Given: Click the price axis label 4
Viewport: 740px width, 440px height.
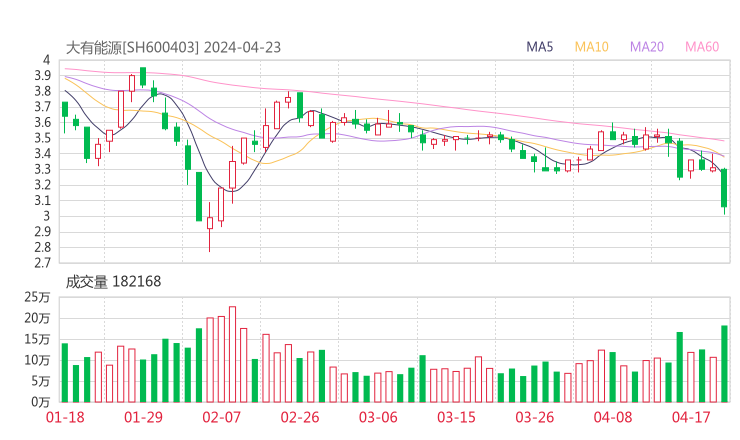Looking at the screenshot, I should coord(46,60).
